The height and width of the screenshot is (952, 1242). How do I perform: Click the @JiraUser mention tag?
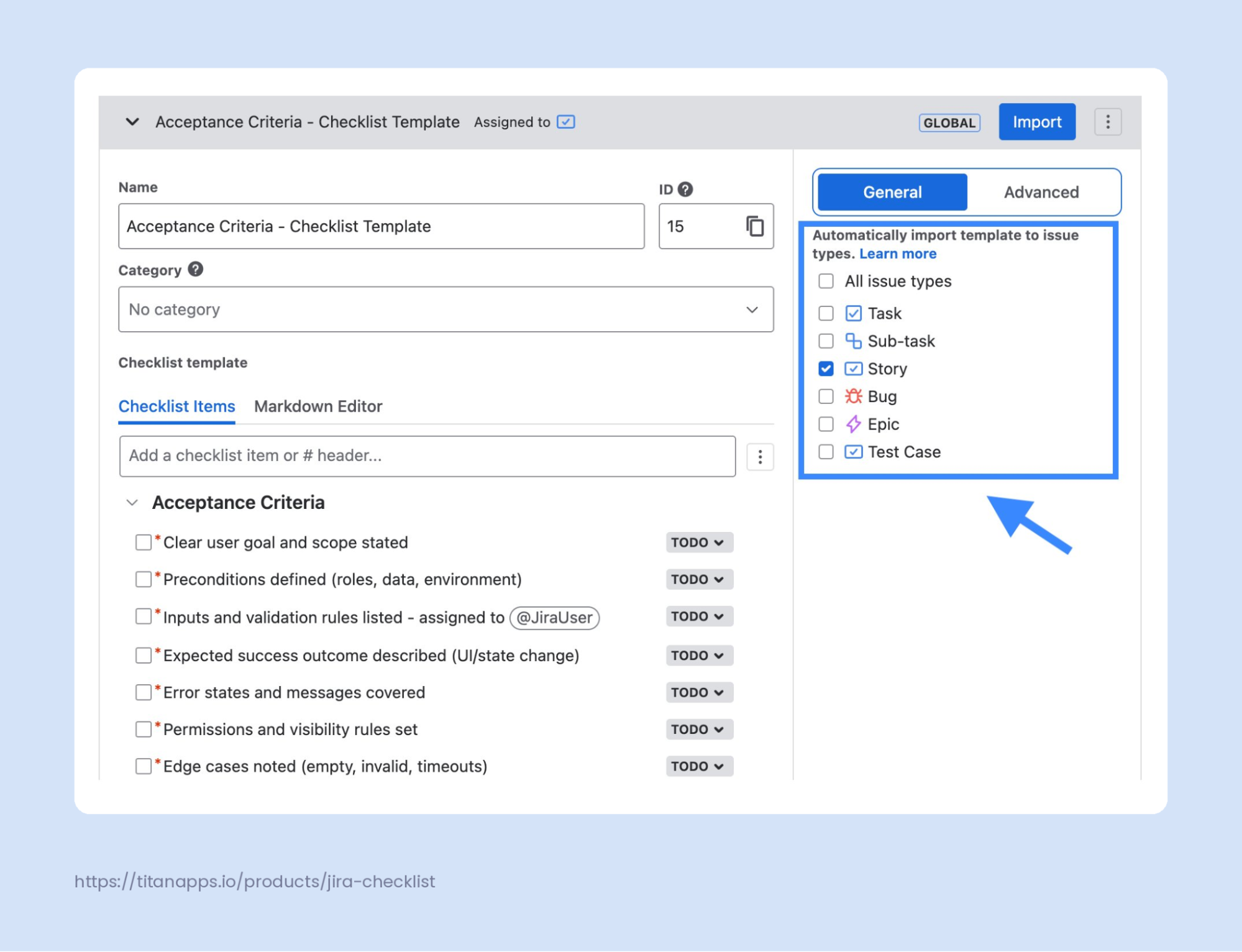(554, 618)
